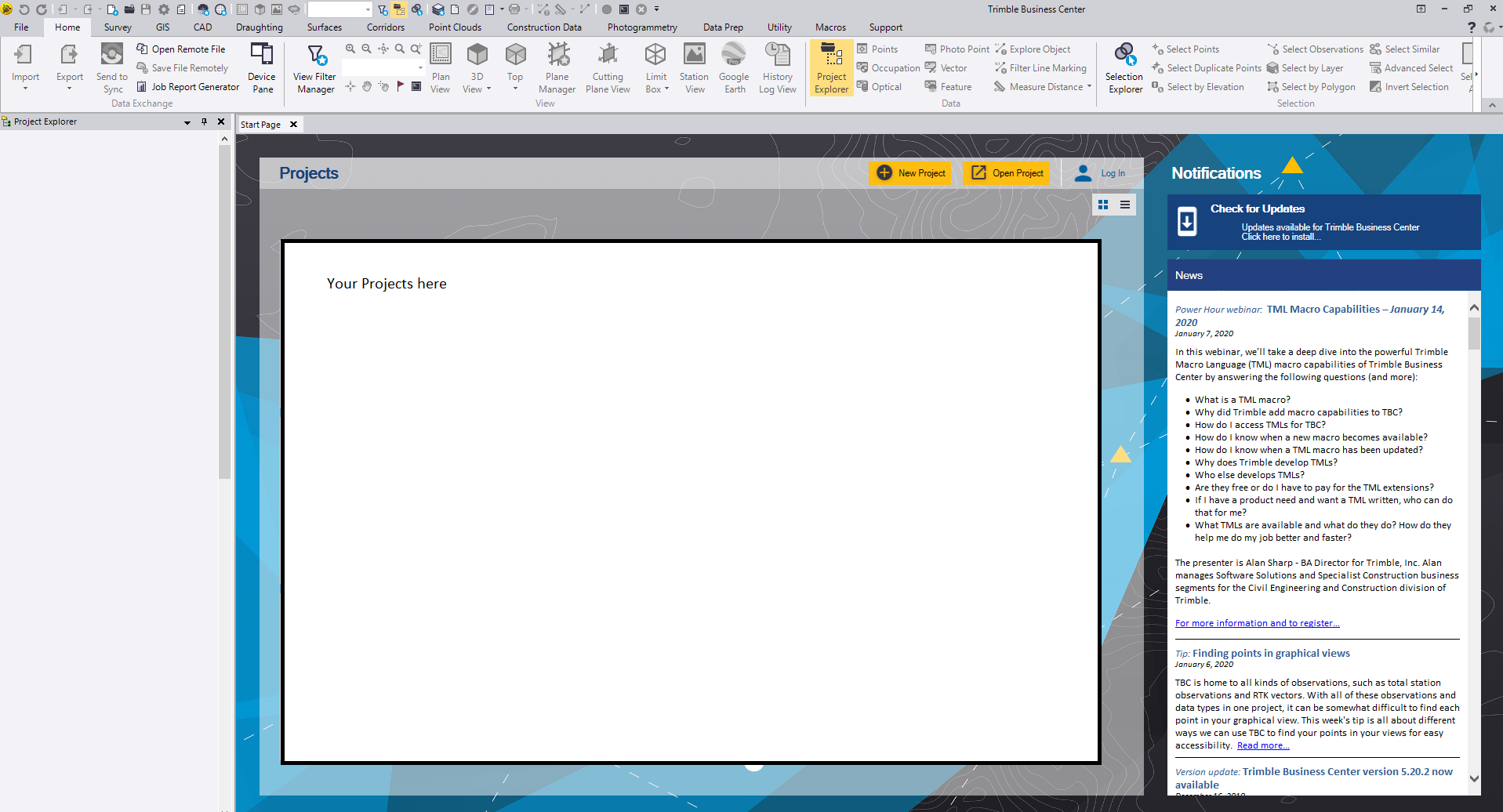This screenshot has height=812, width=1503.
Task: Choose the Photo Point tool
Action: tap(957, 49)
